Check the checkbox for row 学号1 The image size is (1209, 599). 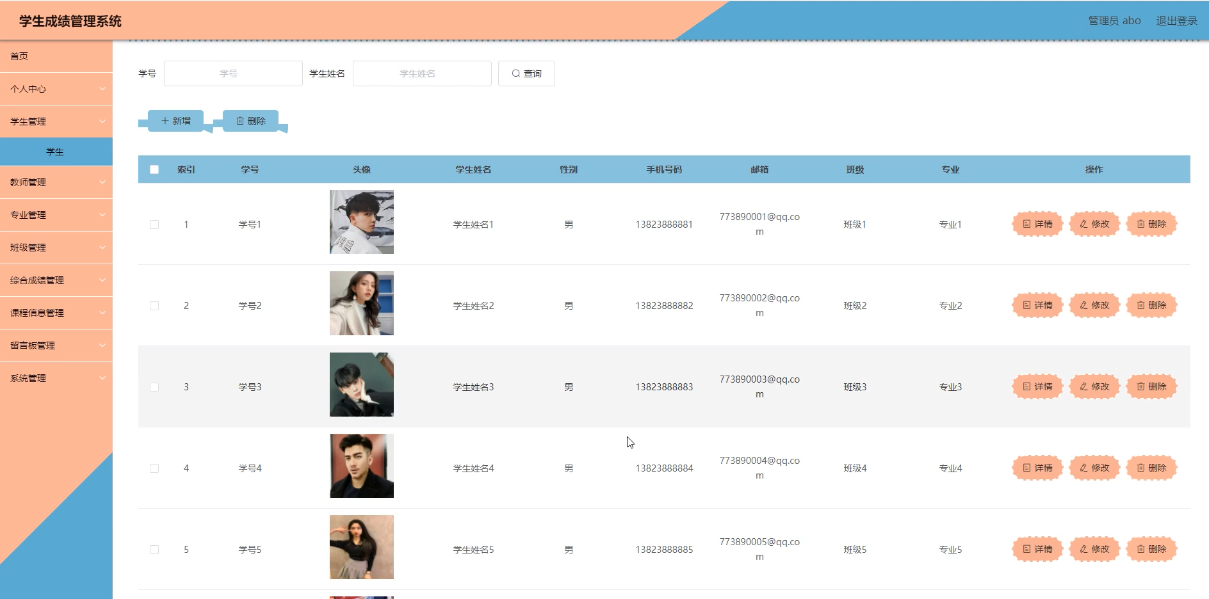point(154,224)
